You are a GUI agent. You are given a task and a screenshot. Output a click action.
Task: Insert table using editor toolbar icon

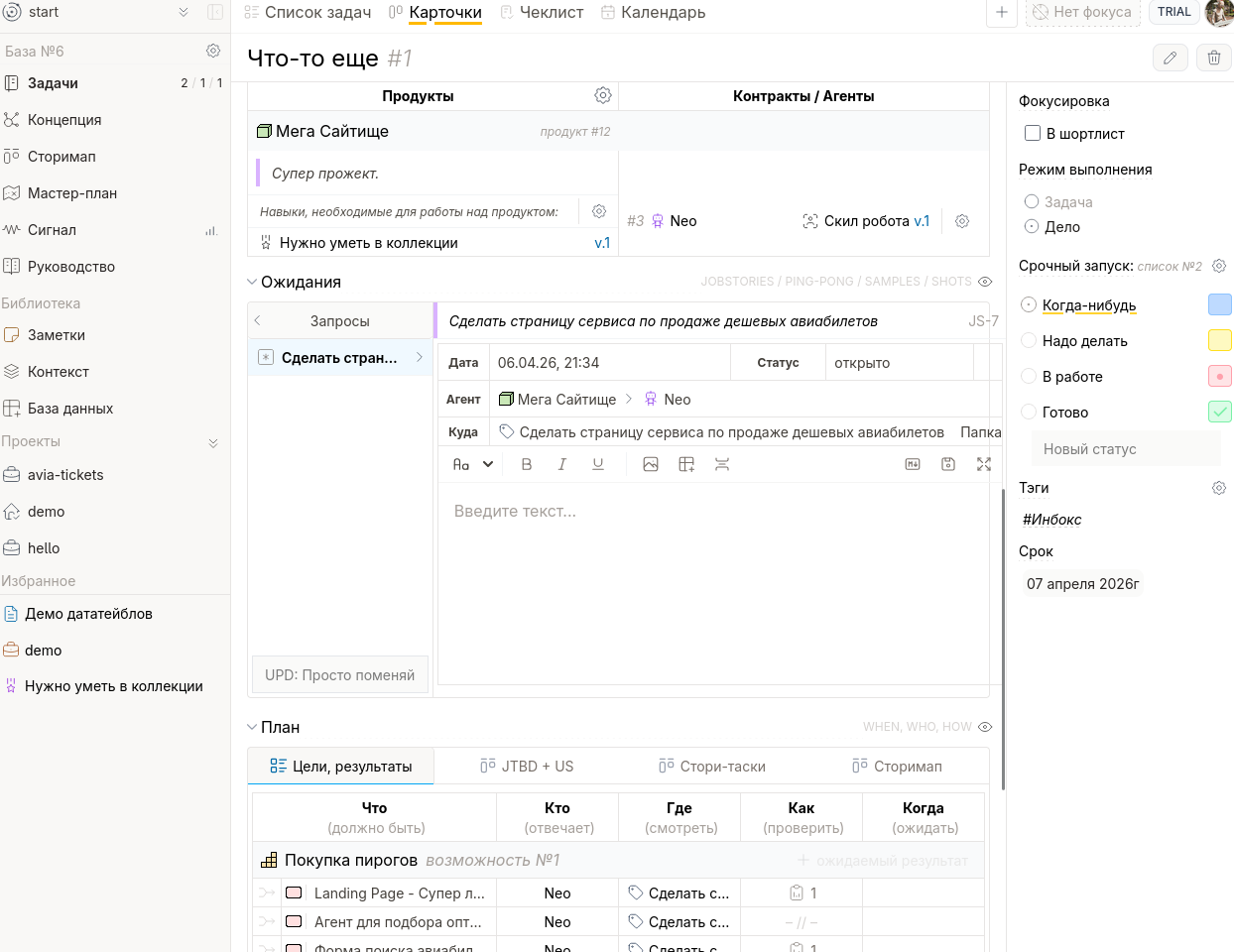coord(686,464)
